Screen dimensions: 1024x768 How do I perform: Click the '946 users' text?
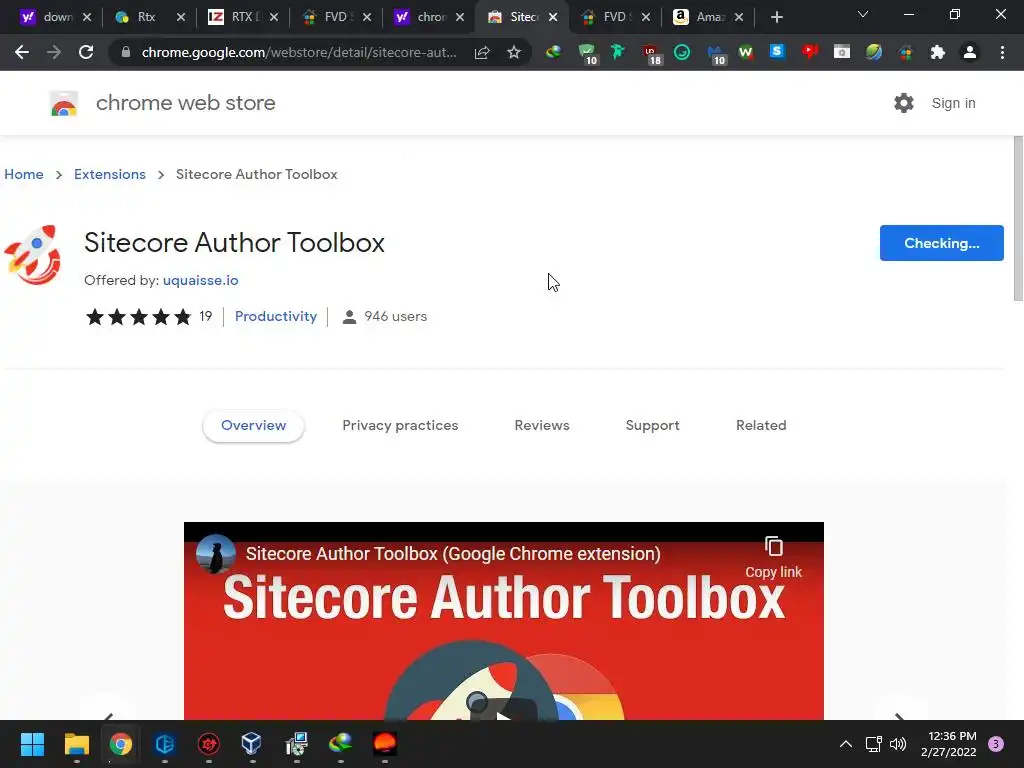click(395, 316)
